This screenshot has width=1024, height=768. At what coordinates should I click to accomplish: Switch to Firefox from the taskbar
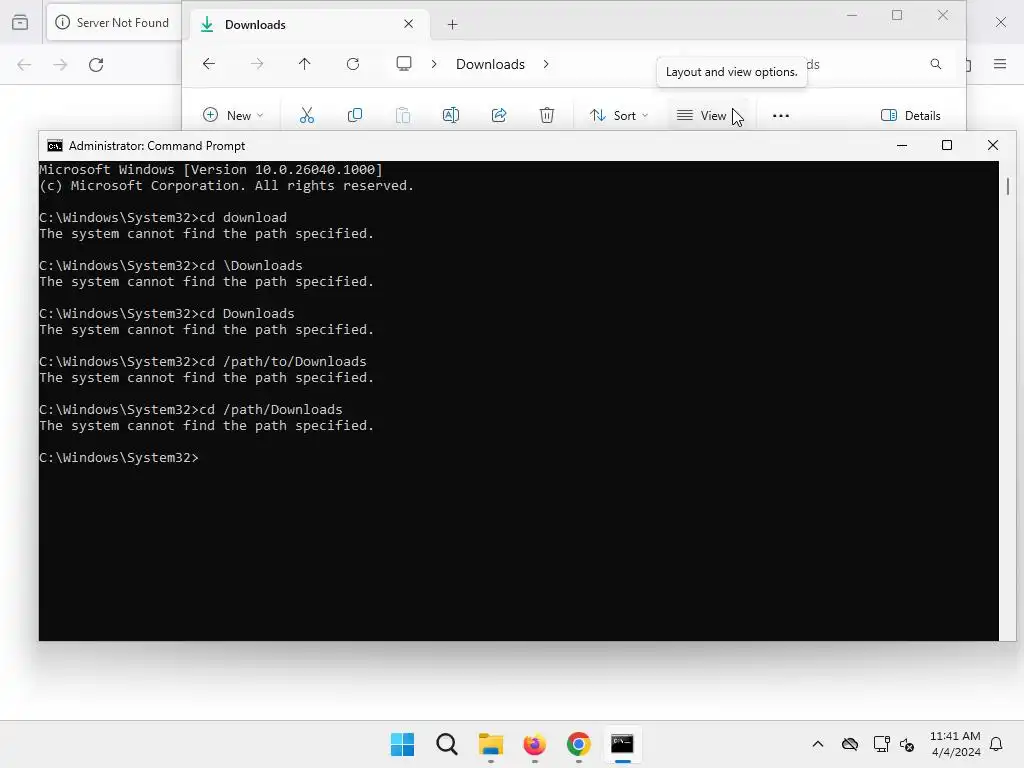(534, 744)
